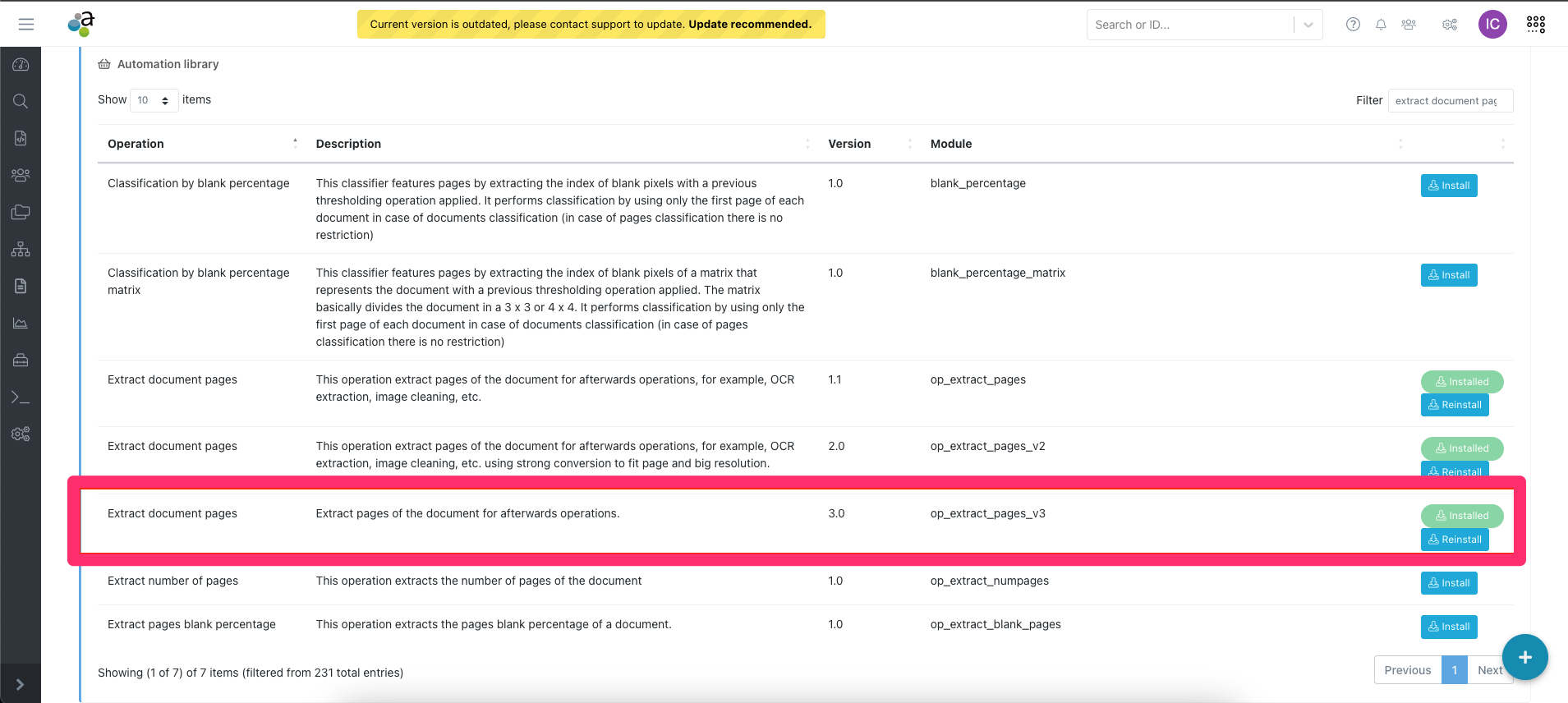Open the help question mark icon
1568x703 pixels.
point(1353,25)
